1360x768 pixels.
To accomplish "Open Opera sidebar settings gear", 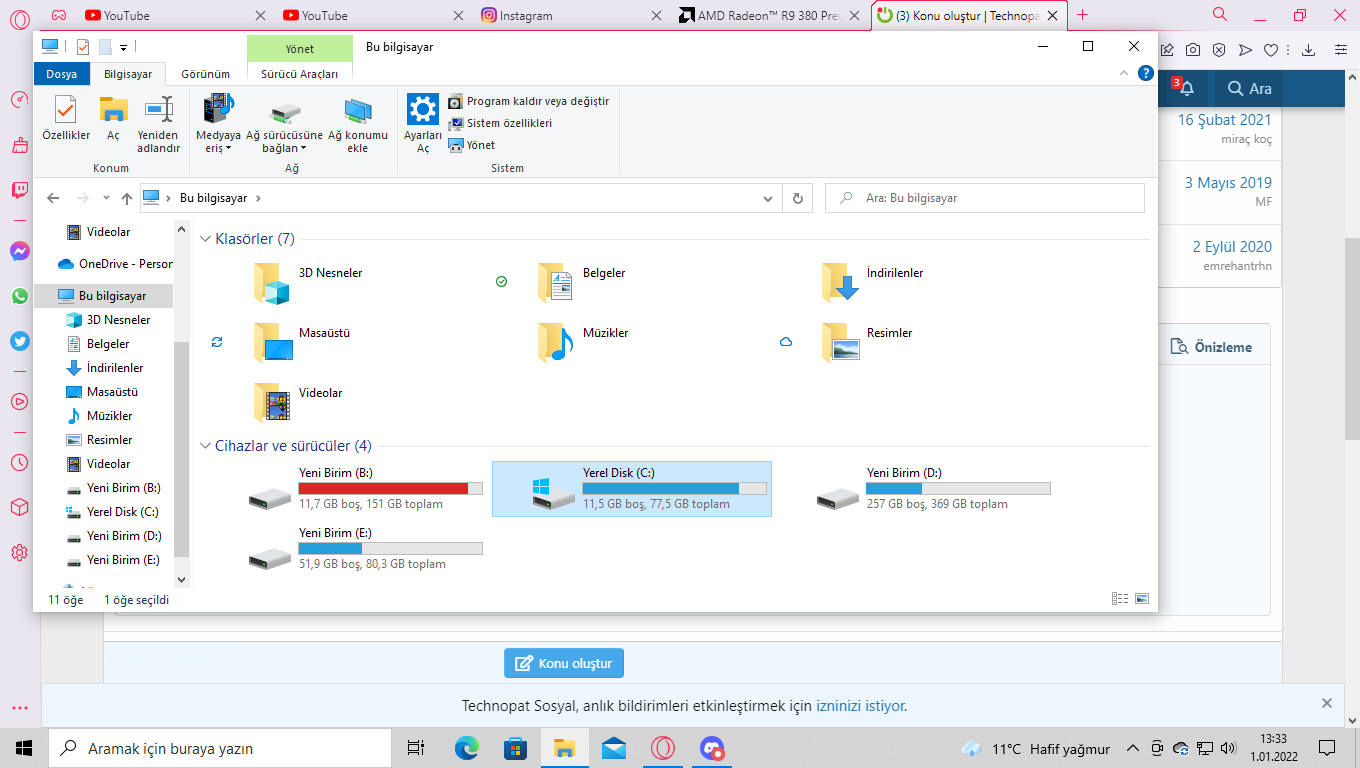I will (20, 553).
